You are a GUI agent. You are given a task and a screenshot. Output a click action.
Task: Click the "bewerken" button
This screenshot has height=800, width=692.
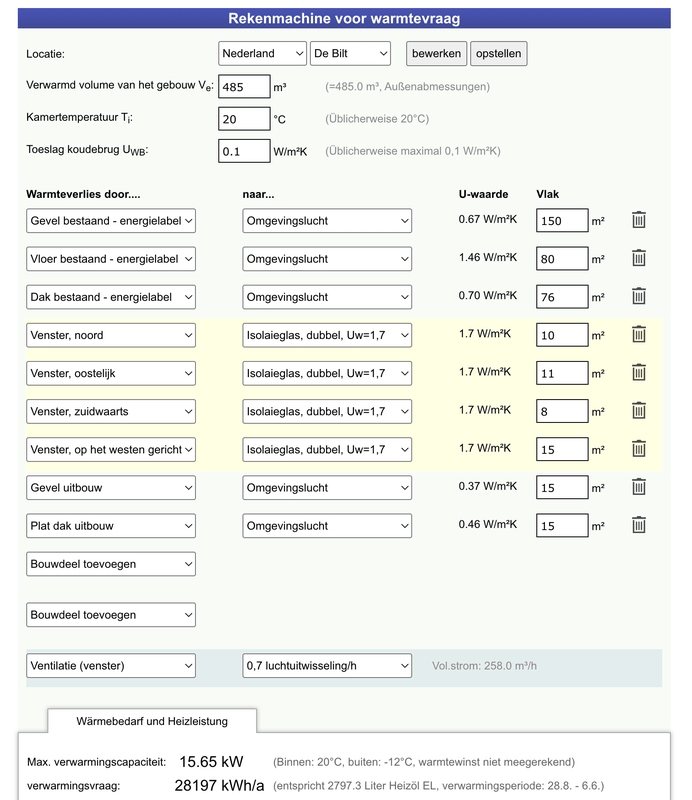coord(436,53)
